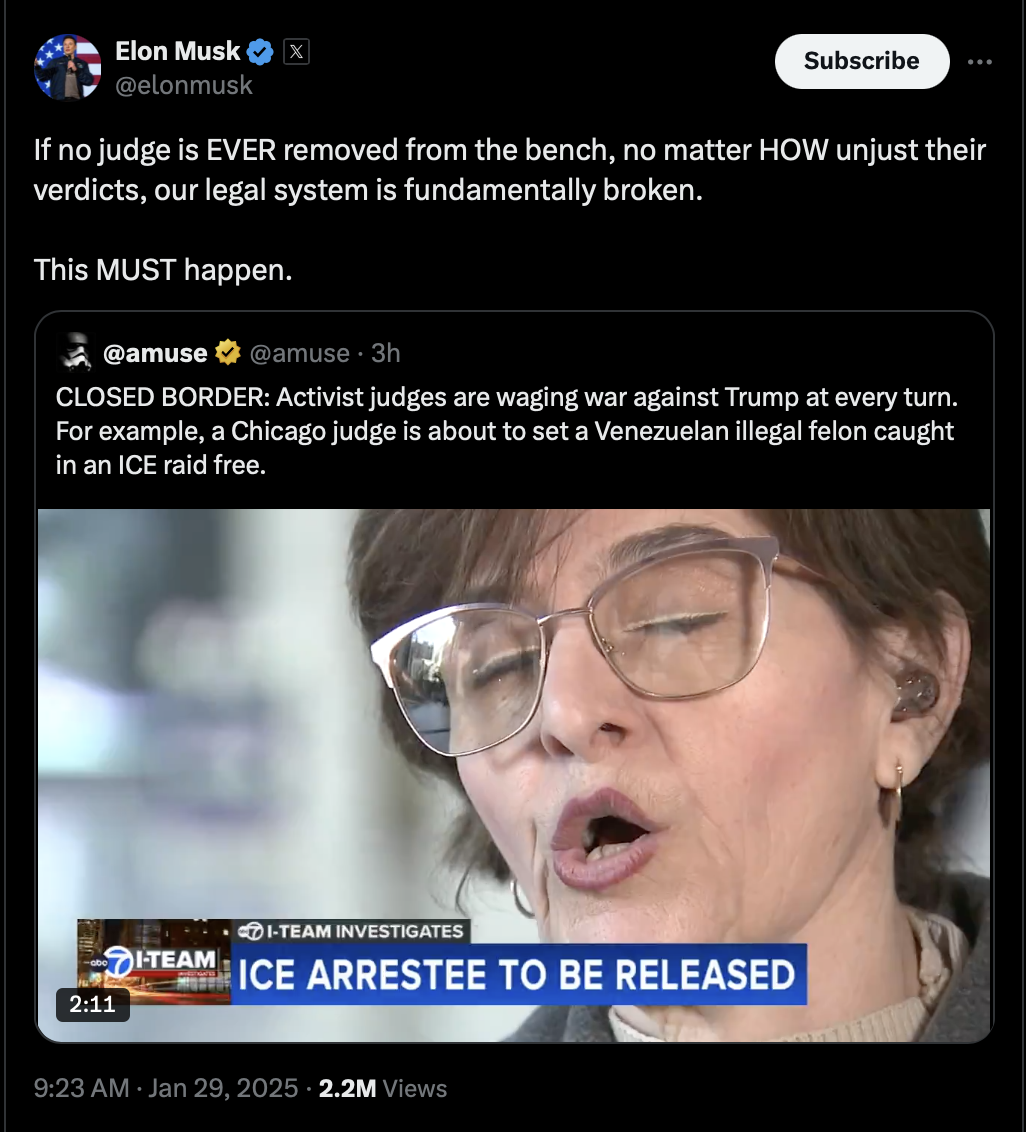Click the gold verified badge next to @amuse
Image resolution: width=1026 pixels, height=1132 pixels.
[x=228, y=352]
